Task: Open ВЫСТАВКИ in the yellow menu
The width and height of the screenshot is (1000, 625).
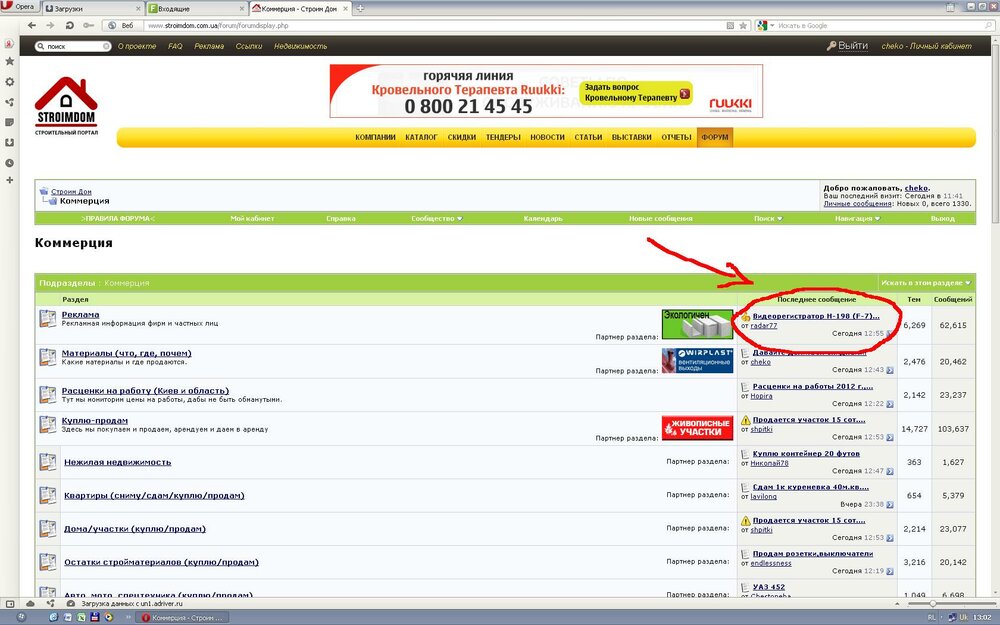Action: (x=631, y=137)
